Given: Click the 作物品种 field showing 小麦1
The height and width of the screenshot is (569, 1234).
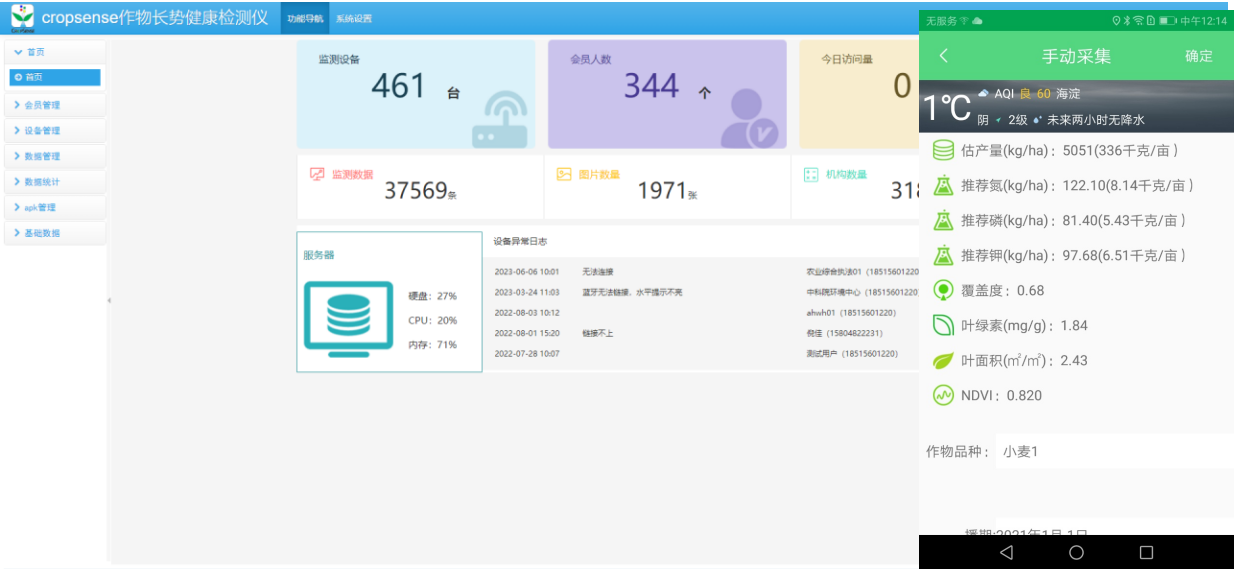Looking at the screenshot, I should click(x=1110, y=452).
